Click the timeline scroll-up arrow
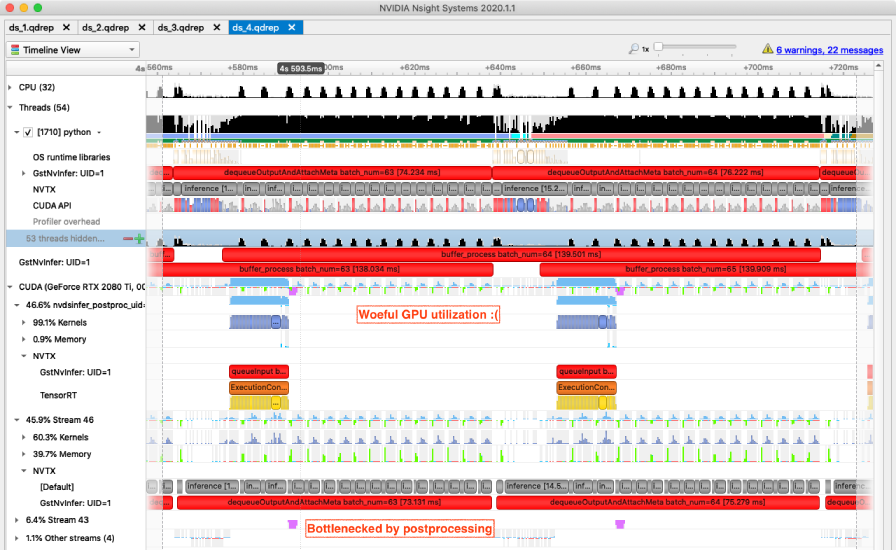896x550 pixels. (878, 66)
